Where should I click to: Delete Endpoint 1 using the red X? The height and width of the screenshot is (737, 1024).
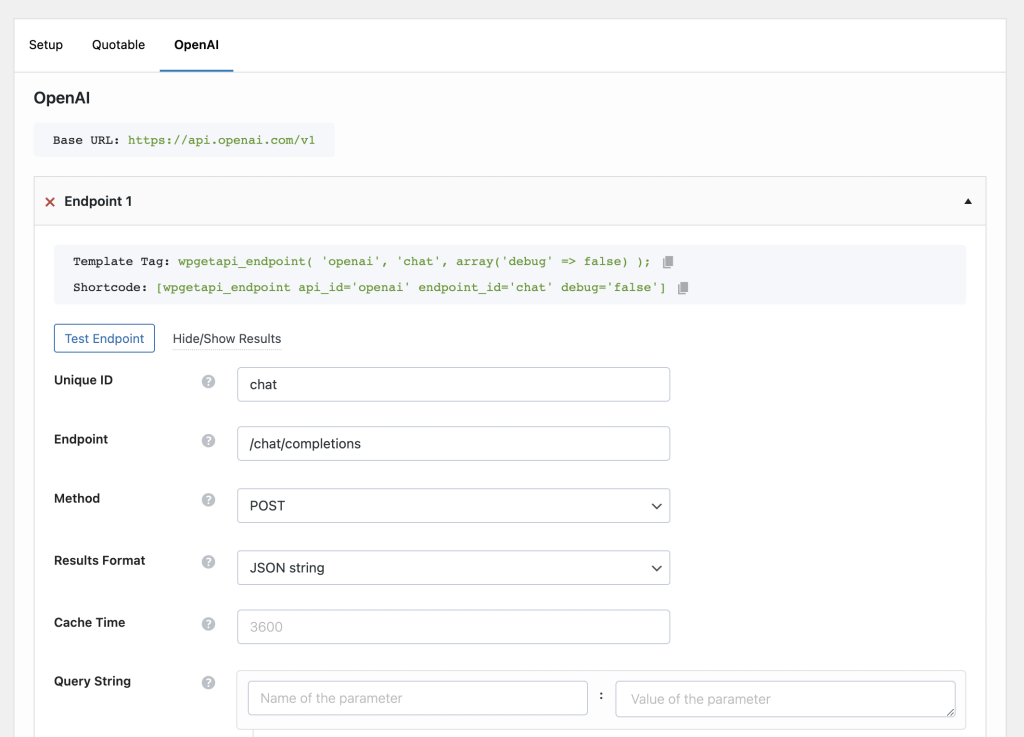coord(50,201)
